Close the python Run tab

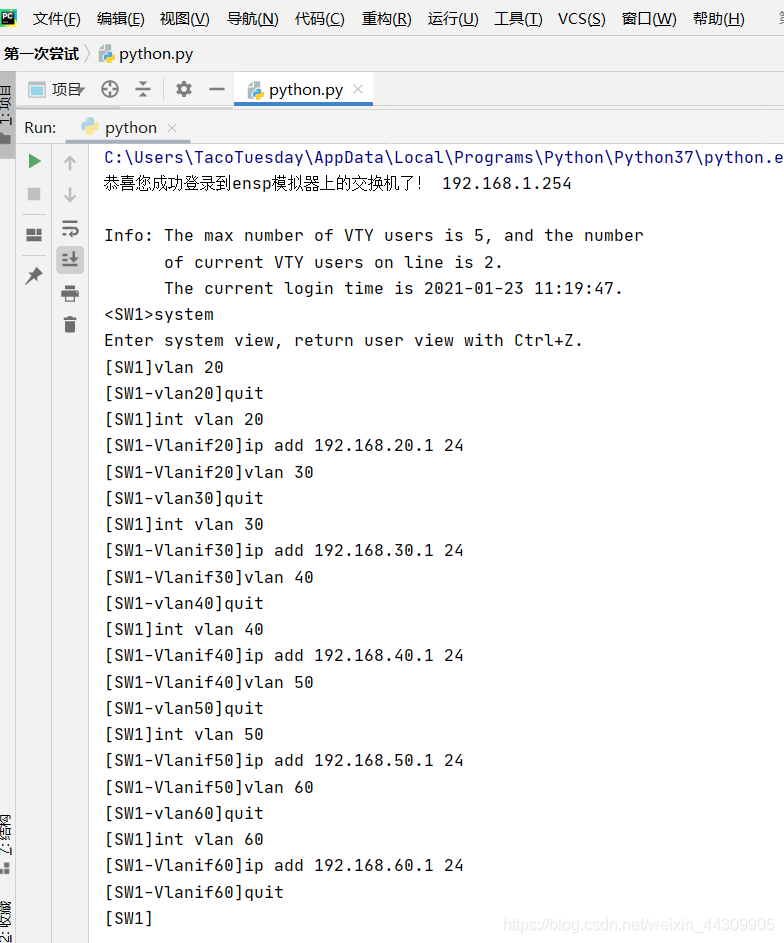[172, 127]
